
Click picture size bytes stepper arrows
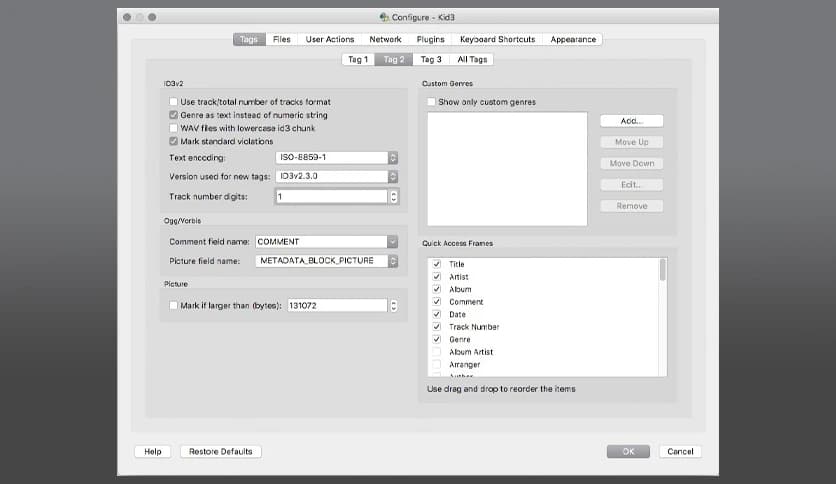pos(393,305)
